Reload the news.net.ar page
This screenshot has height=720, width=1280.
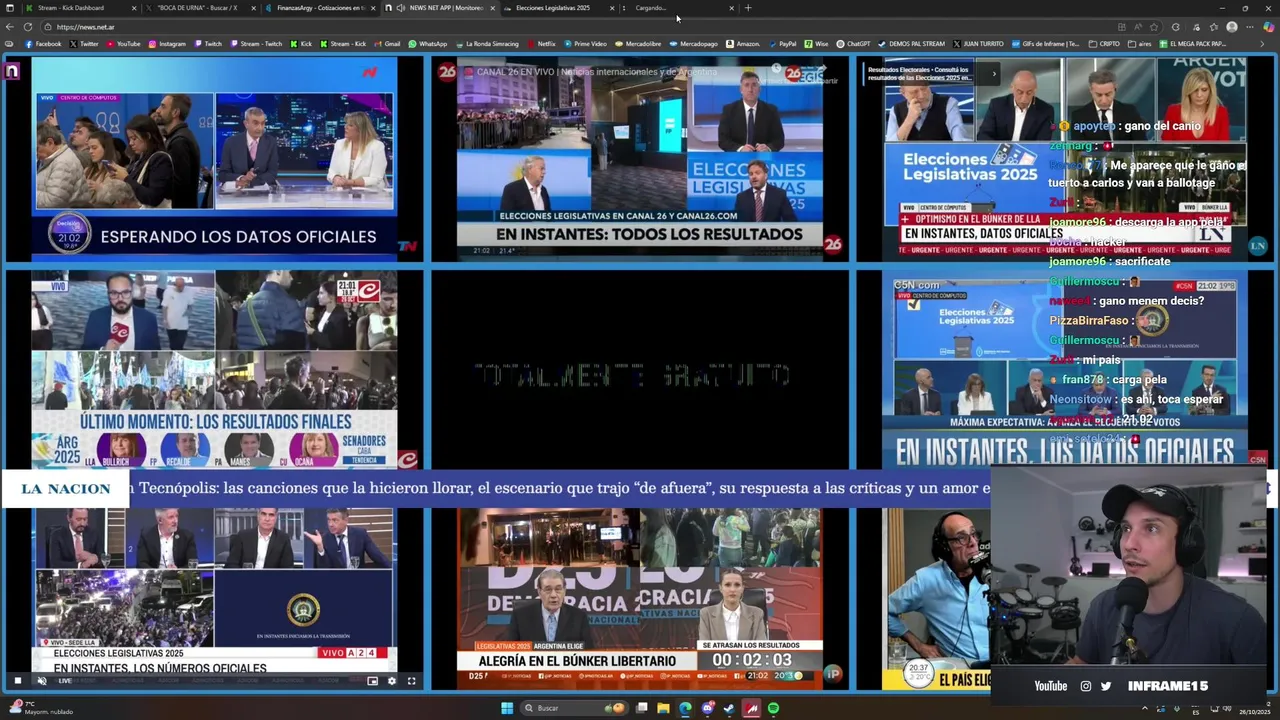[x=27, y=27]
